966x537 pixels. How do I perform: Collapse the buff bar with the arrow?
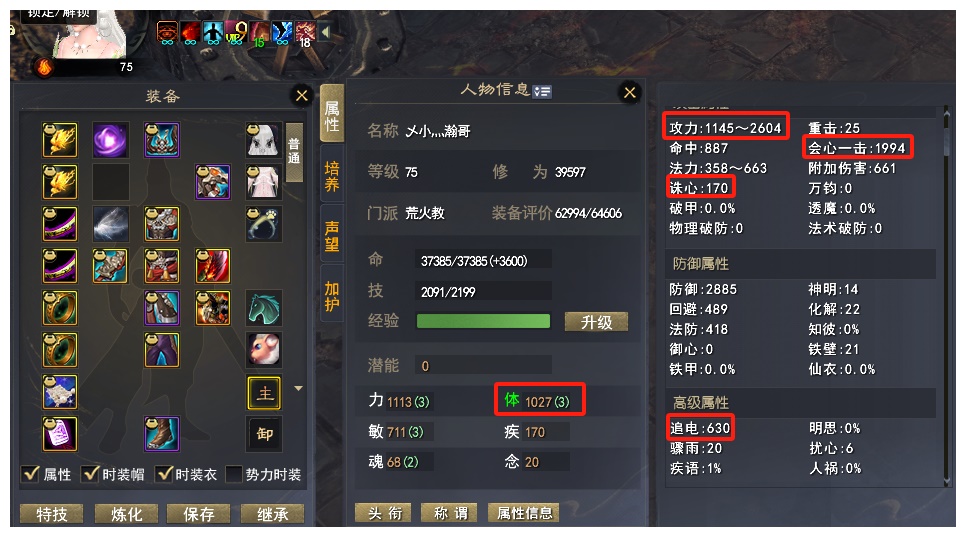[325, 31]
